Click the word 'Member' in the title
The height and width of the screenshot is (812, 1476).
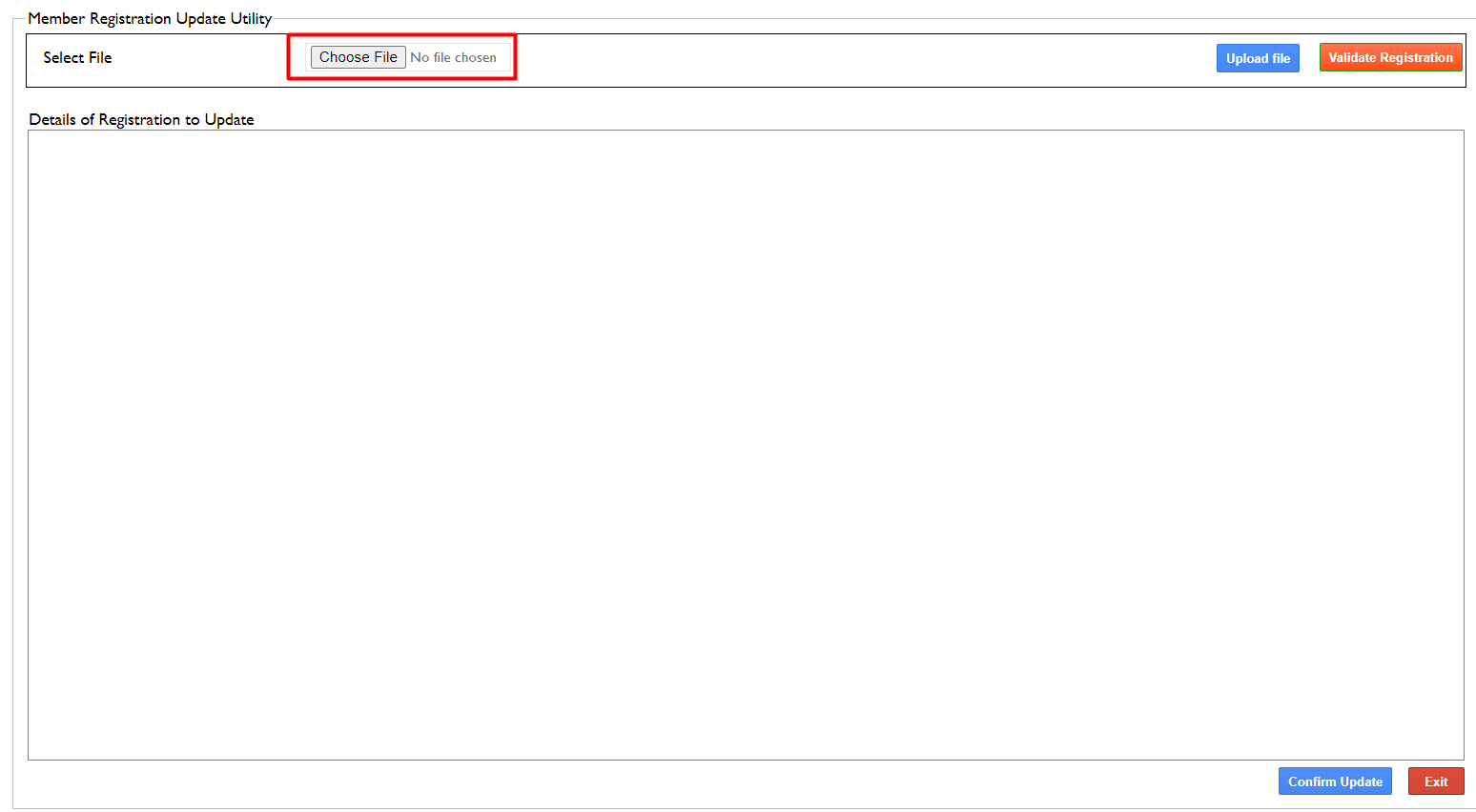[x=56, y=19]
